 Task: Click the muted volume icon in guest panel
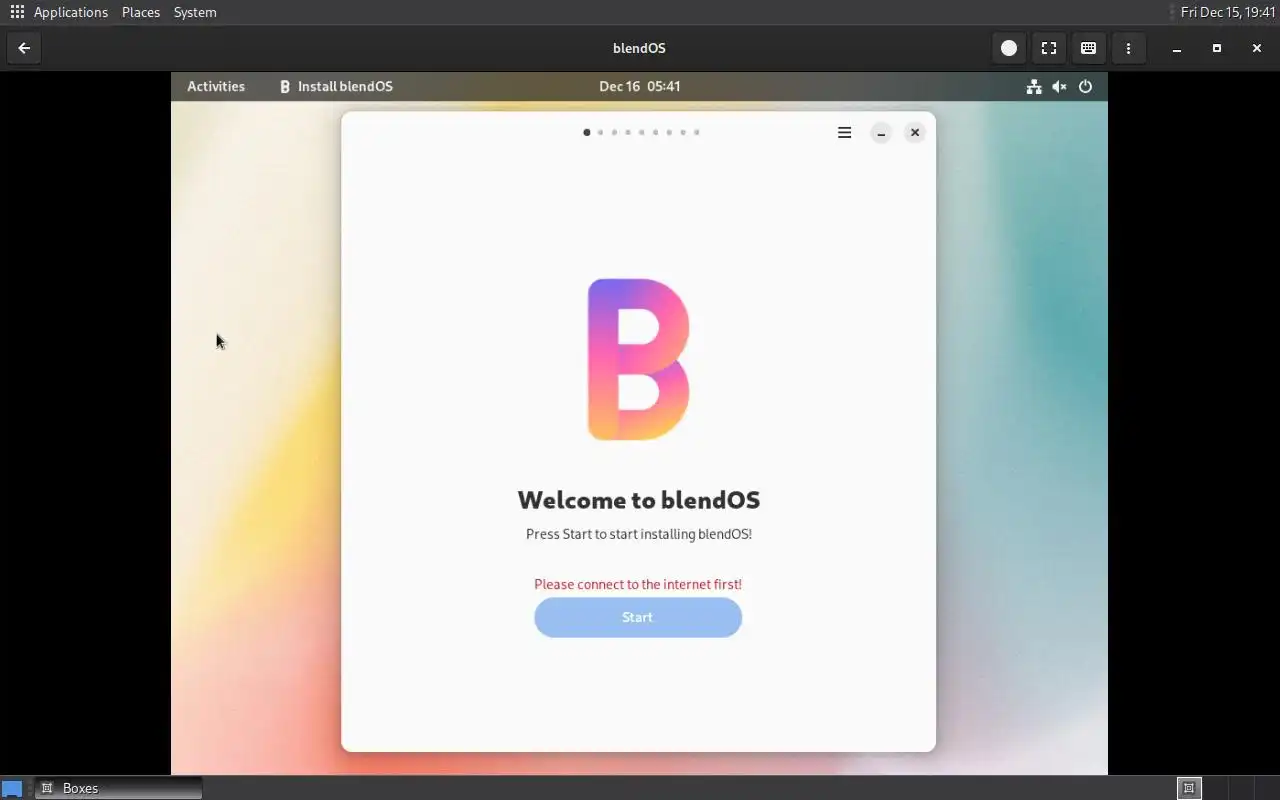pyautogui.click(x=1060, y=87)
